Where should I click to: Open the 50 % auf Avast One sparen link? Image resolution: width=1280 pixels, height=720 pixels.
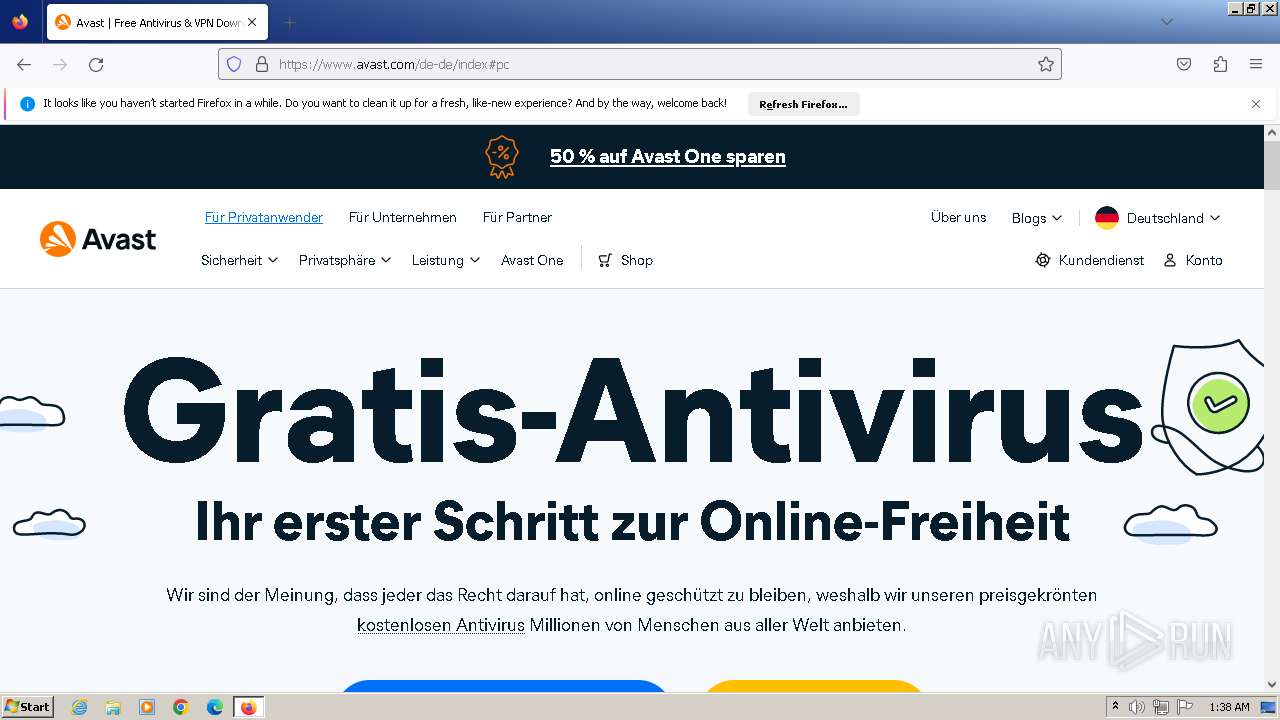pyautogui.click(x=667, y=157)
